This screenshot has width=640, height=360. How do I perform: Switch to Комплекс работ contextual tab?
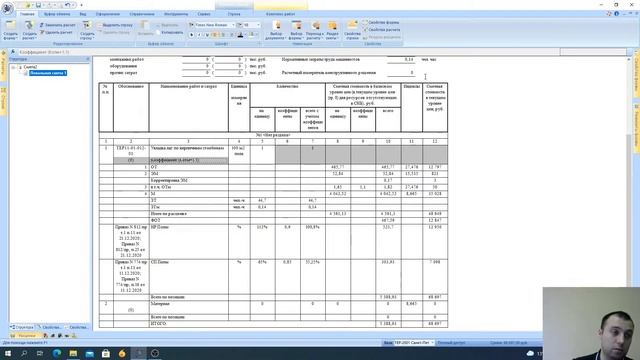pyautogui.click(x=280, y=14)
